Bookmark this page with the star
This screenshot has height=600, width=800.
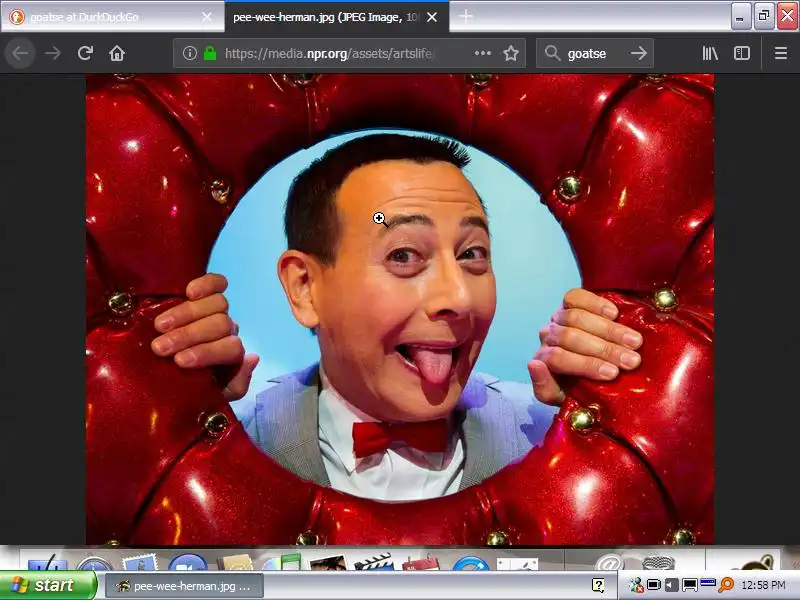tap(511, 53)
